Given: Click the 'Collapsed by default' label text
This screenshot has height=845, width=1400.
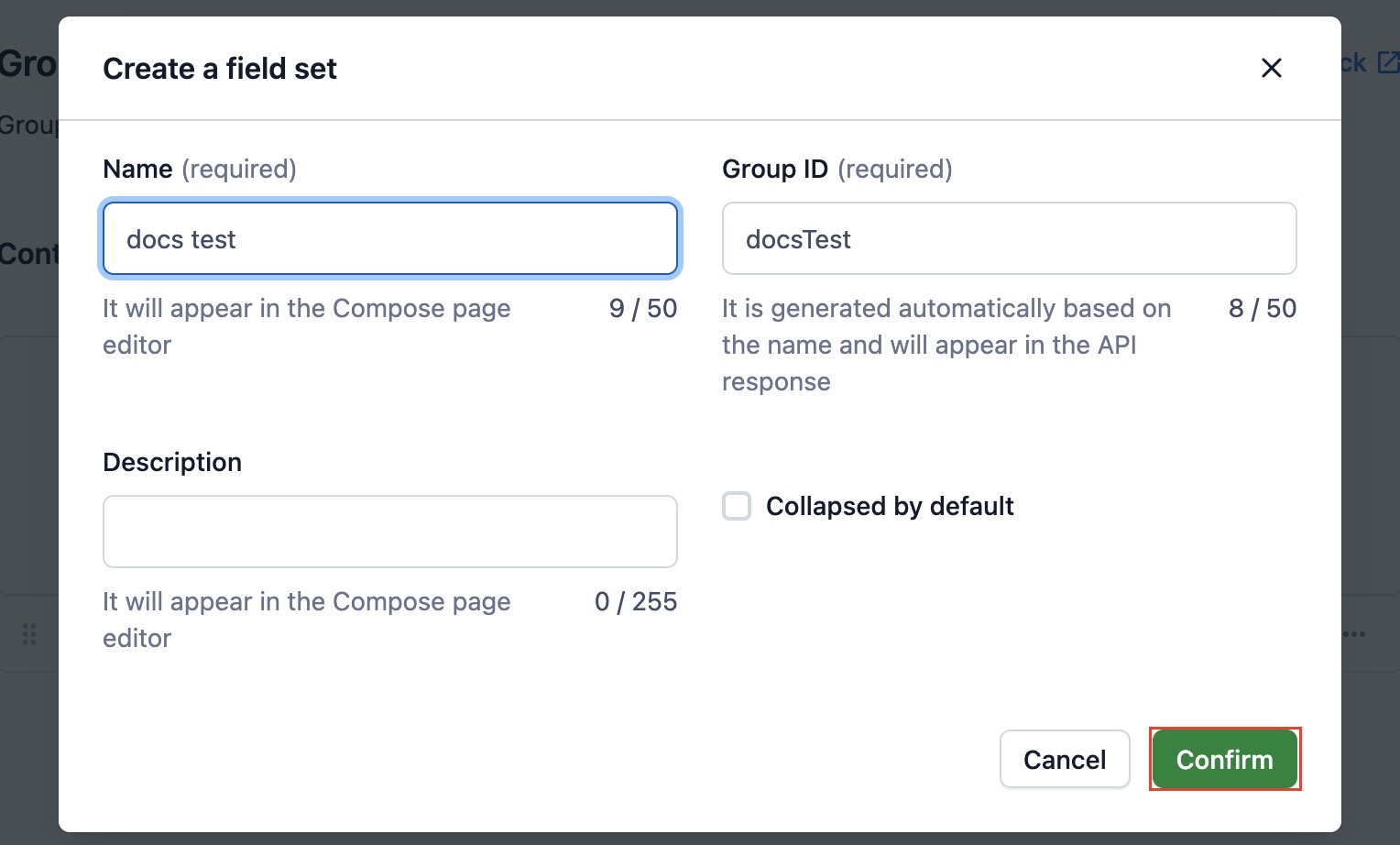Looking at the screenshot, I should pos(890,506).
